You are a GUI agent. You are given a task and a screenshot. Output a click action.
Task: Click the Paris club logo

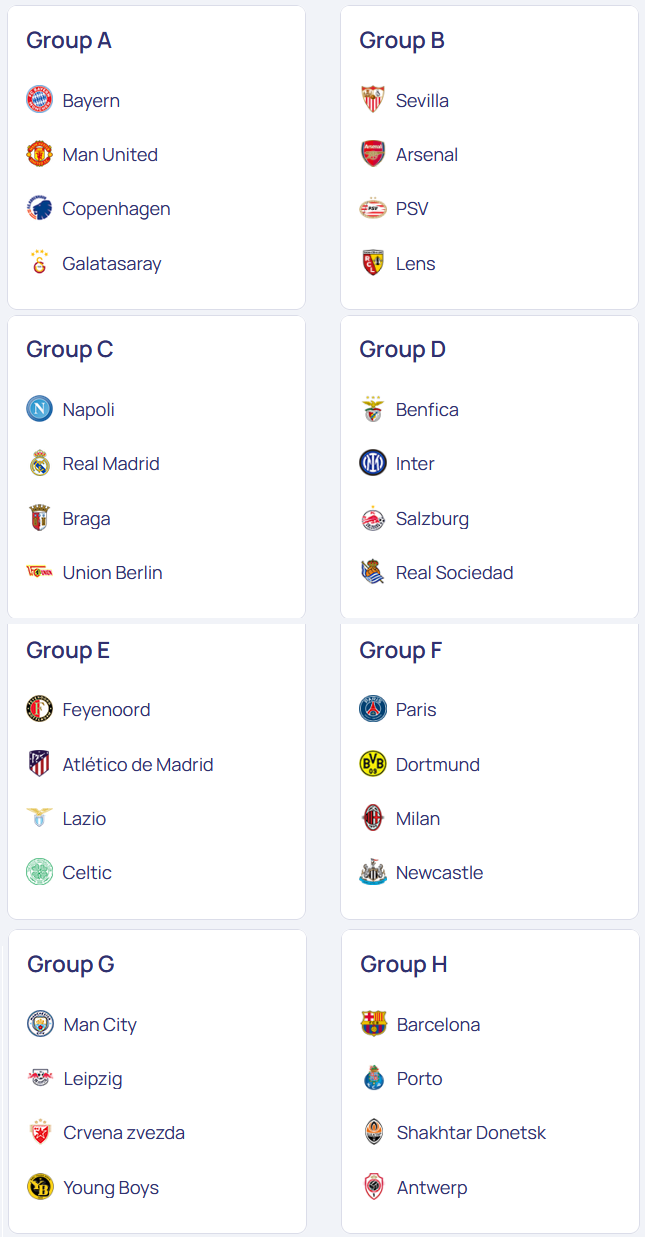click(x=373, y=709)
